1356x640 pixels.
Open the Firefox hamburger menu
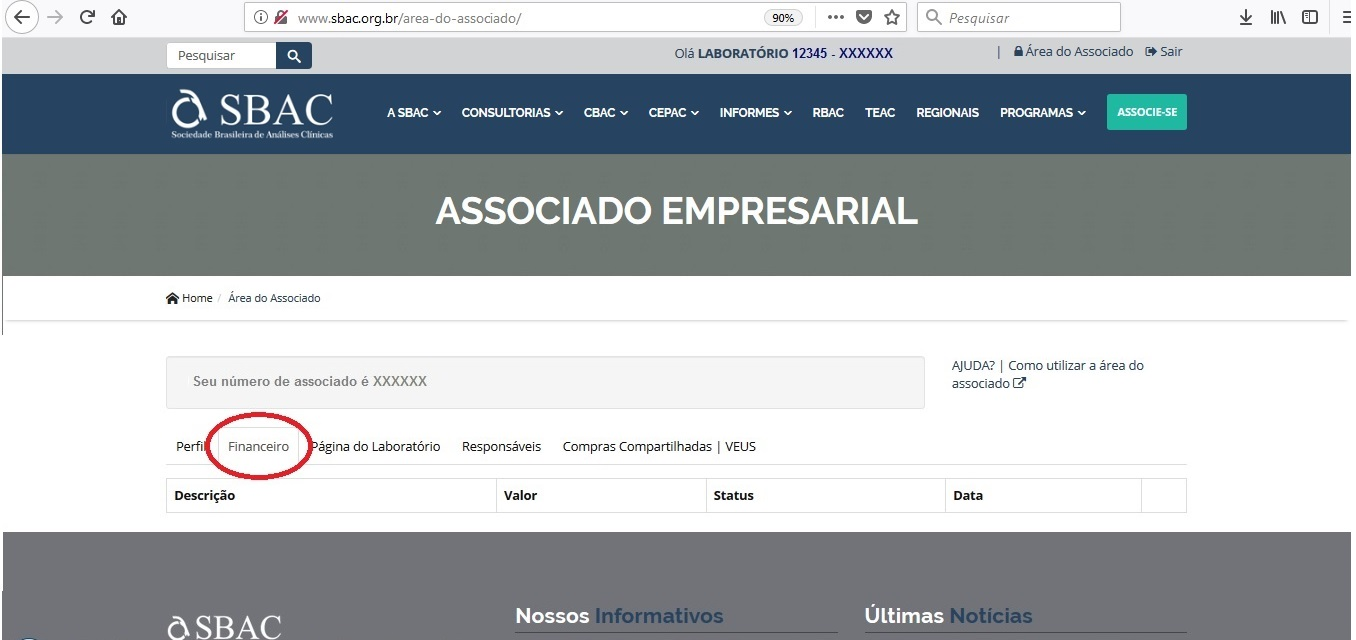pyautogui.click(x=1347, y=17)
